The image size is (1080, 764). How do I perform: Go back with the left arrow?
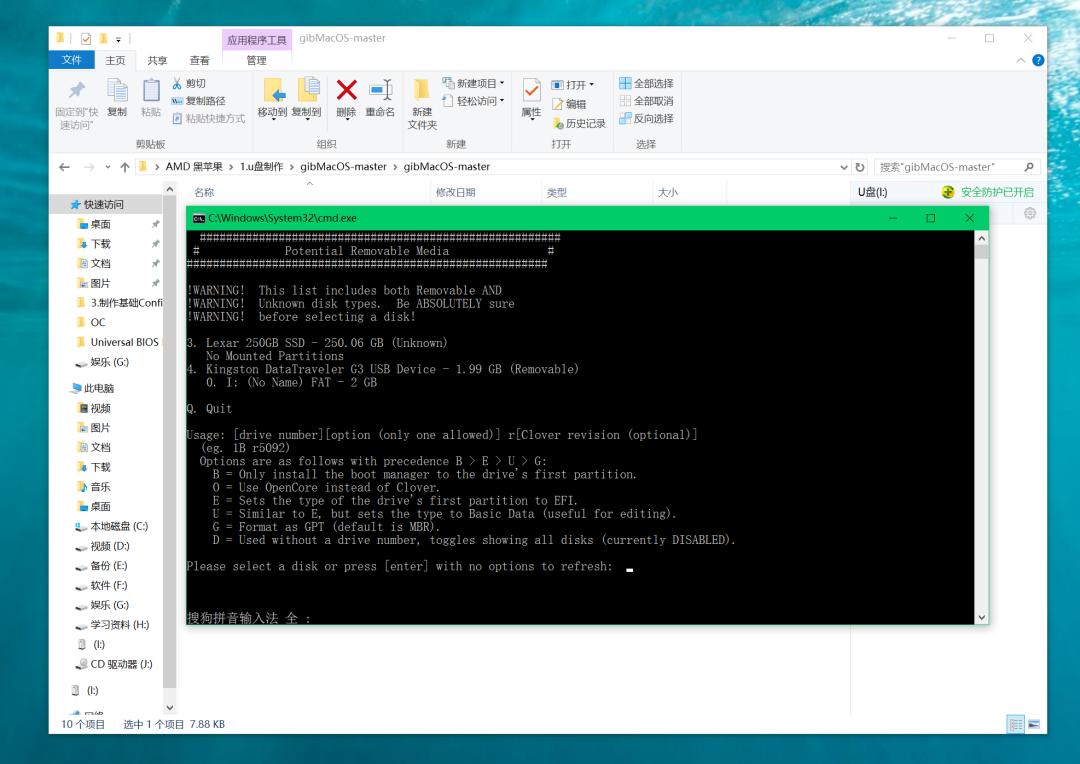[x=65, y=167]
